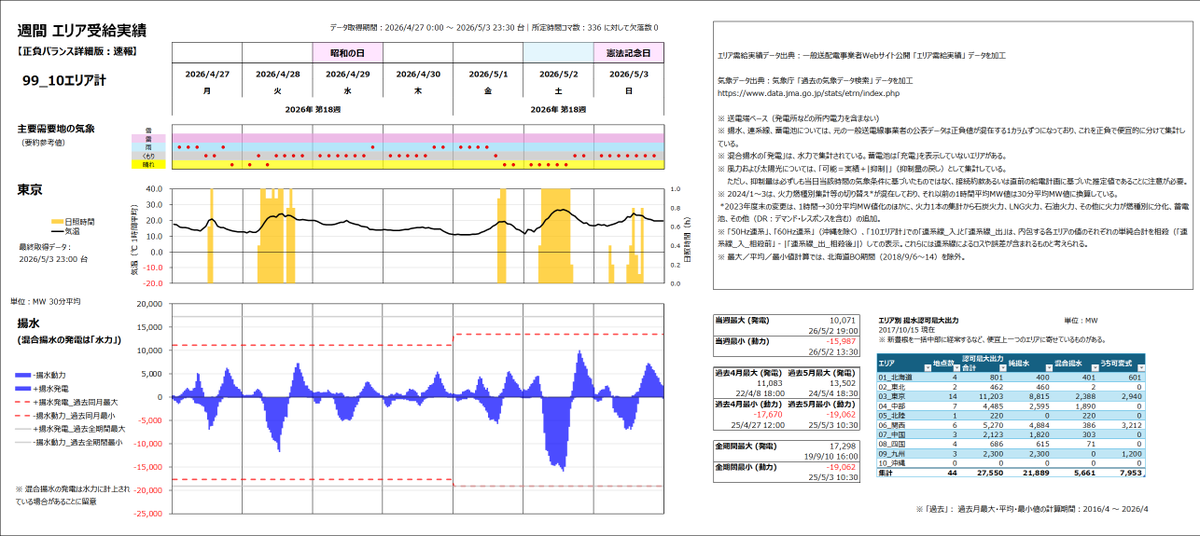This screenshot has width=1200, height=536.
Task: Open the 純揚水 column filter dropdown
Action: click(1049, 368)
